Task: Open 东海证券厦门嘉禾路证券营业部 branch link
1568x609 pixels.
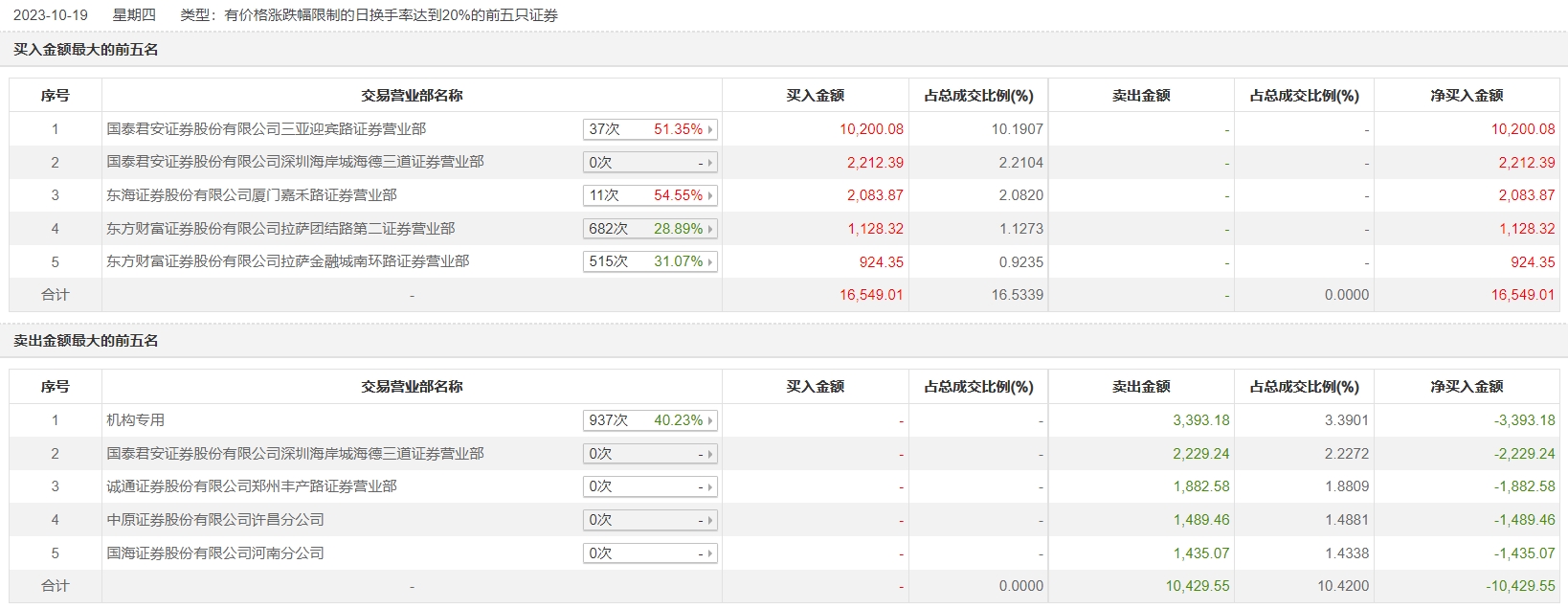Action: click(x=252, y=195)
